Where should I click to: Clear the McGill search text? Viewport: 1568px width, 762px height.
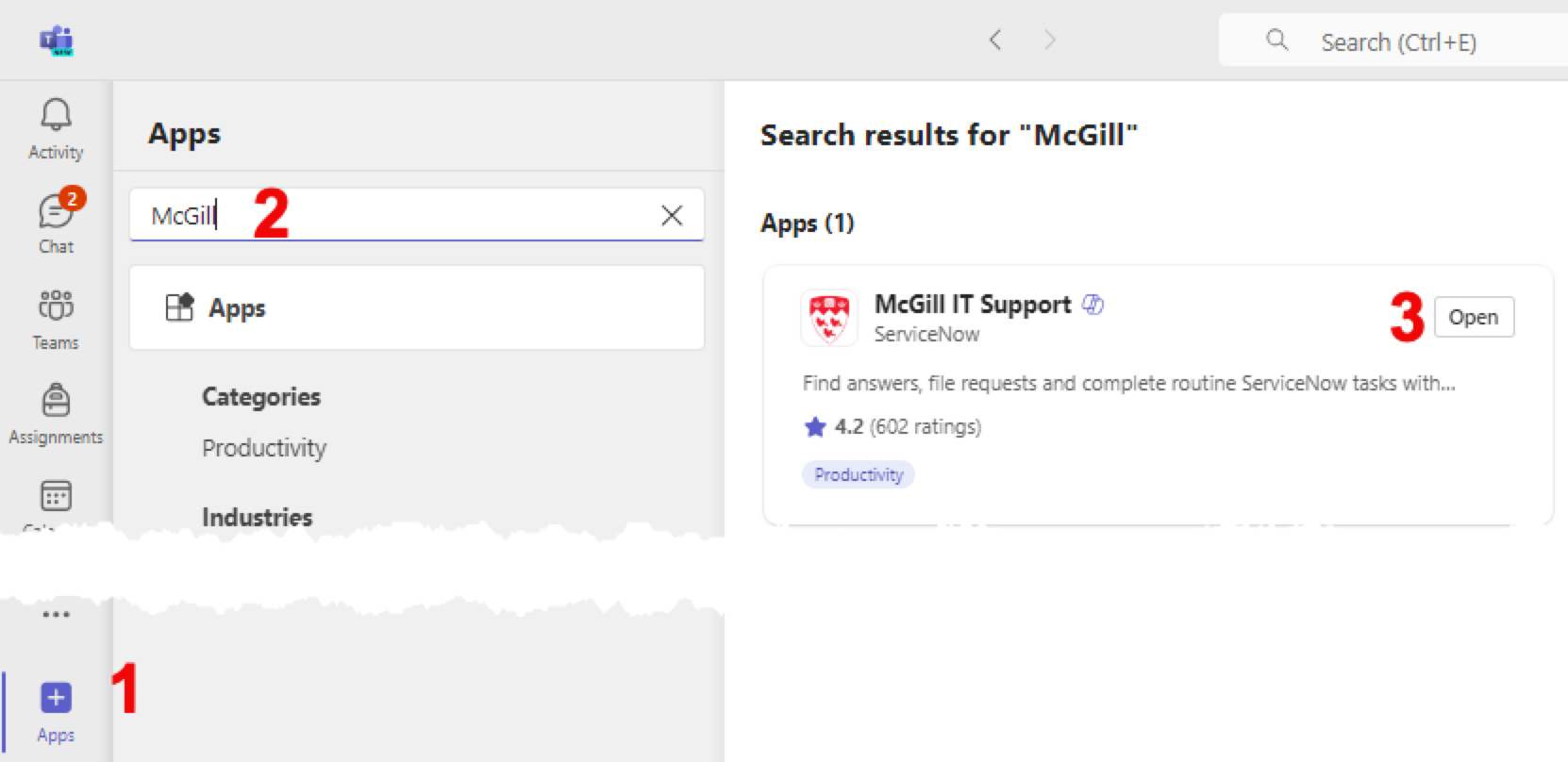point(672,216)
